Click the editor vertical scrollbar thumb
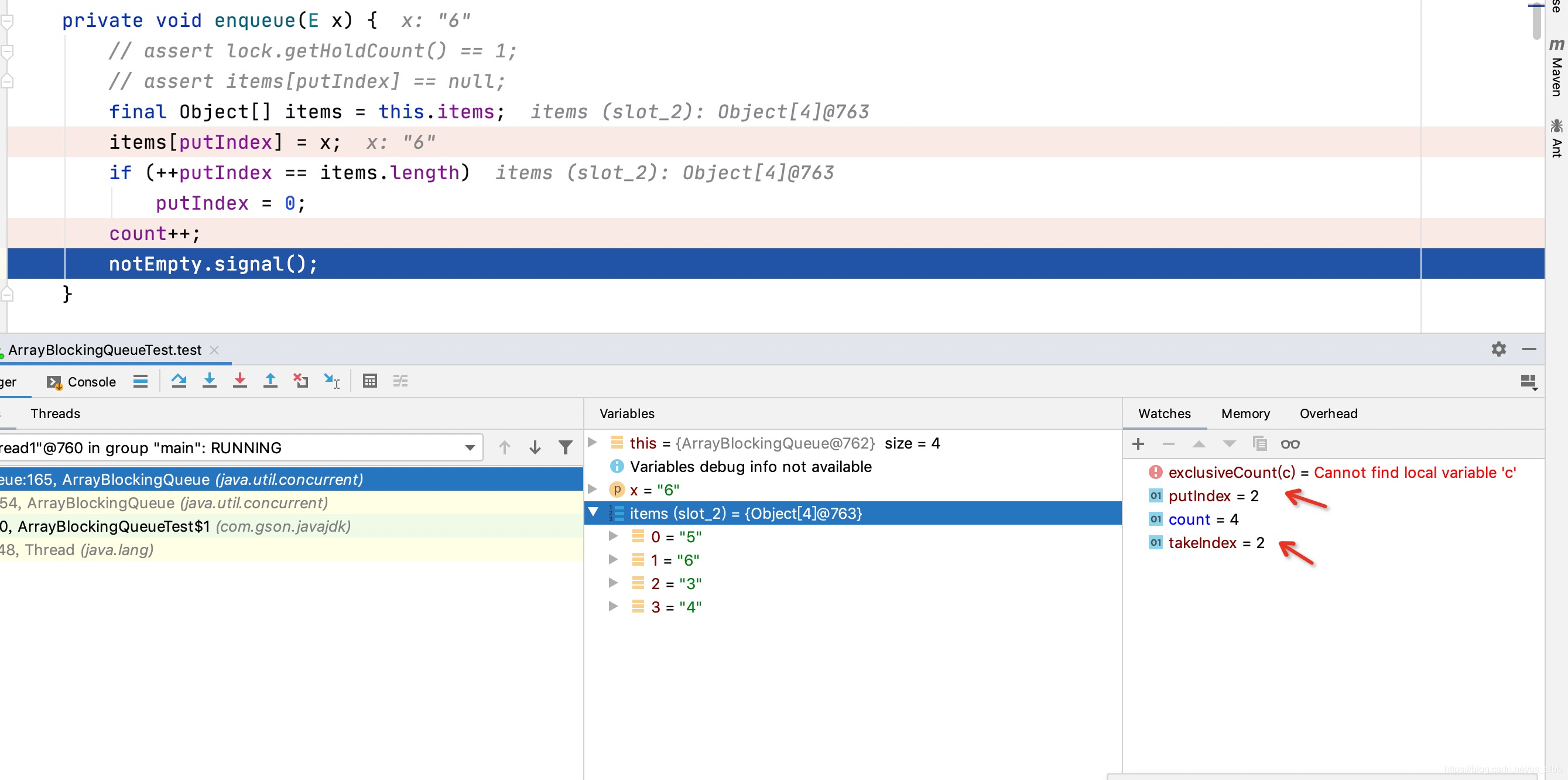 [x=1536, y=21]
